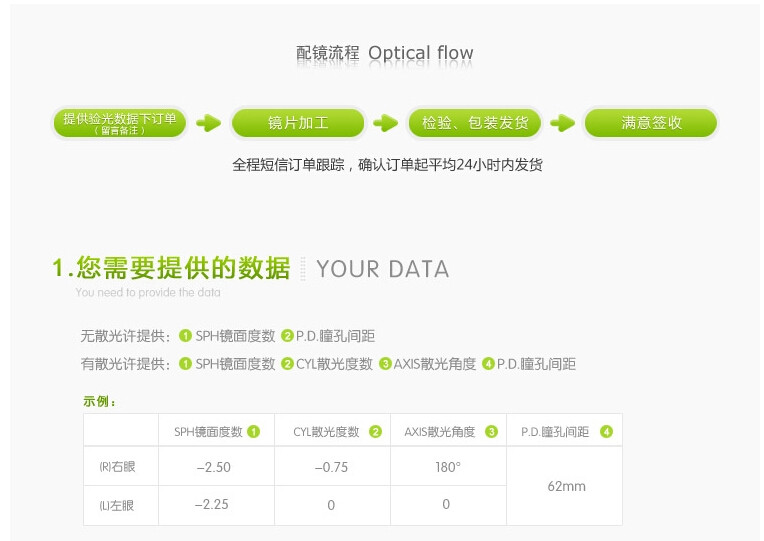Click the 镜片加工 step button
764x541 pixels.
pos(298,123)
